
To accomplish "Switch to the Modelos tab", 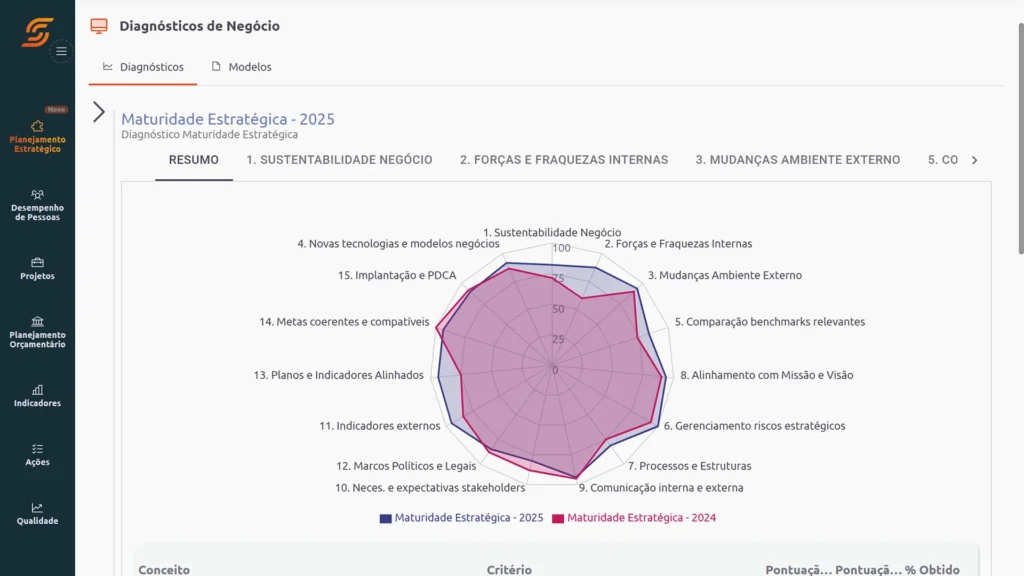I will pyautogui.click(x=241, y=67).
